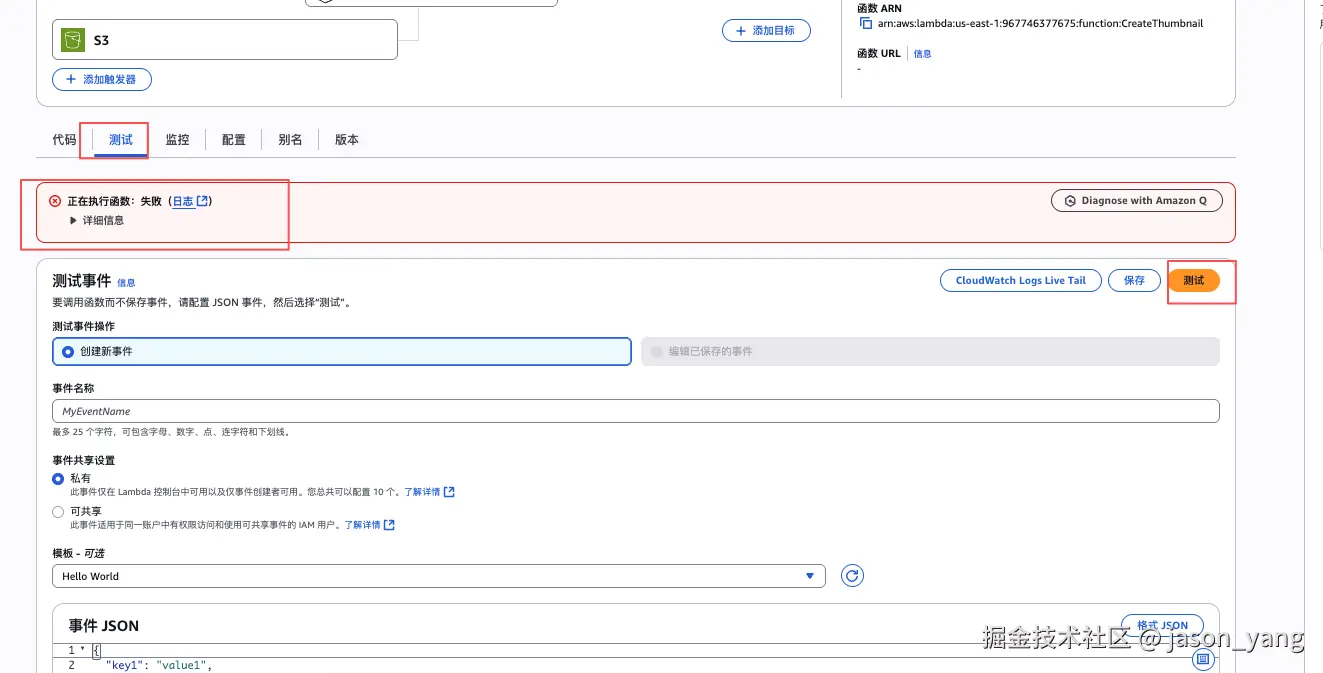This screenshot has height=673, width=1323.
Task: Open the Hello World template dropdown
Action: pos(438,576)
